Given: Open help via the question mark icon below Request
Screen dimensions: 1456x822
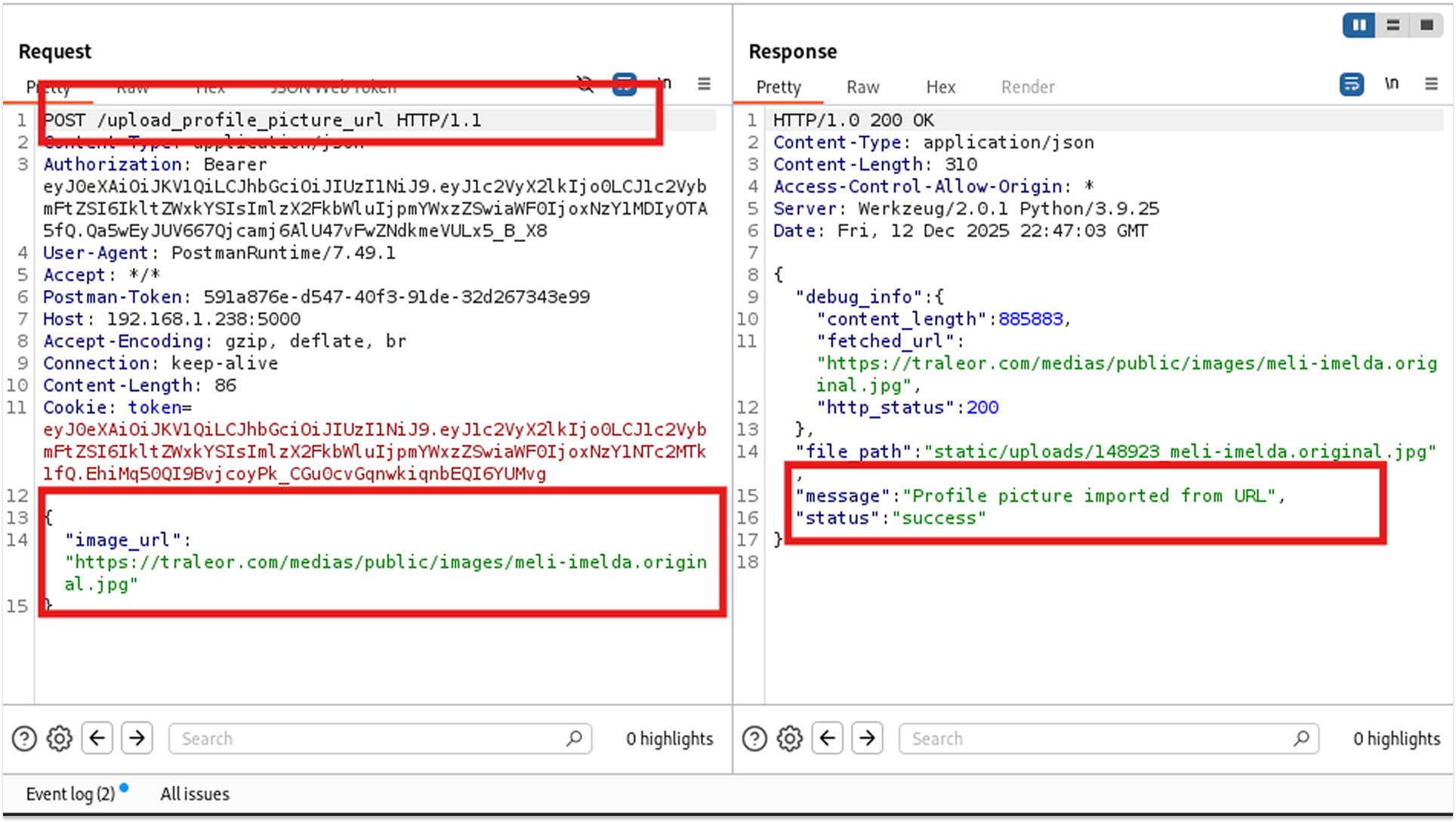Looking at the screenshot, I should 24,738.
